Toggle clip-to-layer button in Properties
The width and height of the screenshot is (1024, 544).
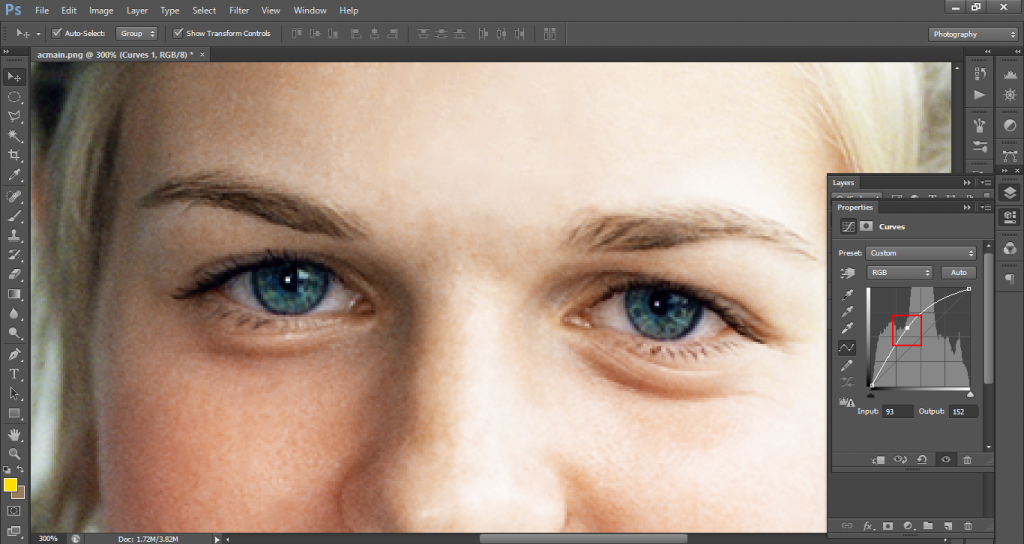tap(878, 460)
